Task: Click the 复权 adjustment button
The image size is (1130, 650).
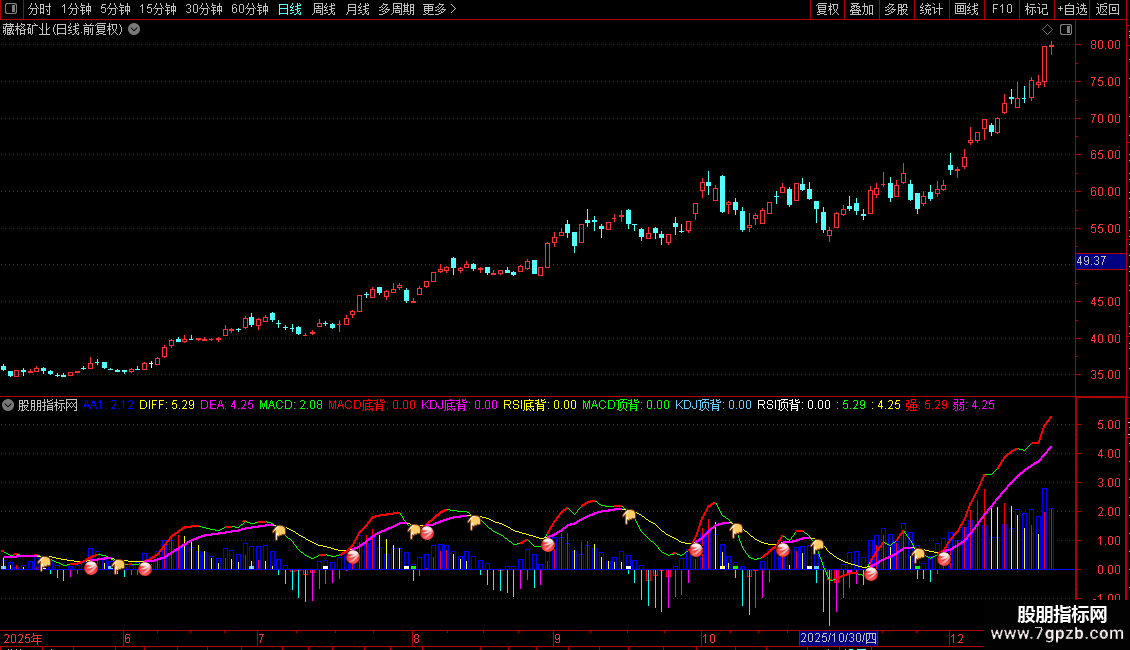Action: [x=827, y=9]
